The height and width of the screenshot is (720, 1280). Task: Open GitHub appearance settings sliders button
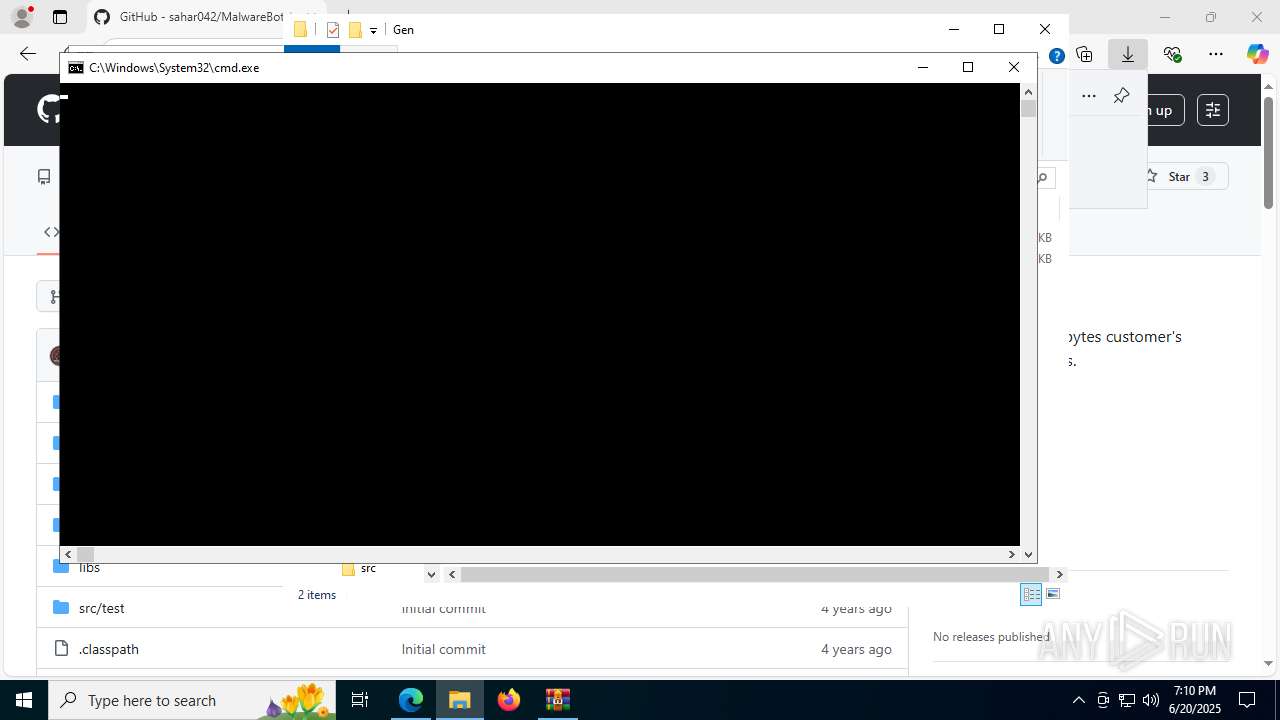coord(1212,110)
